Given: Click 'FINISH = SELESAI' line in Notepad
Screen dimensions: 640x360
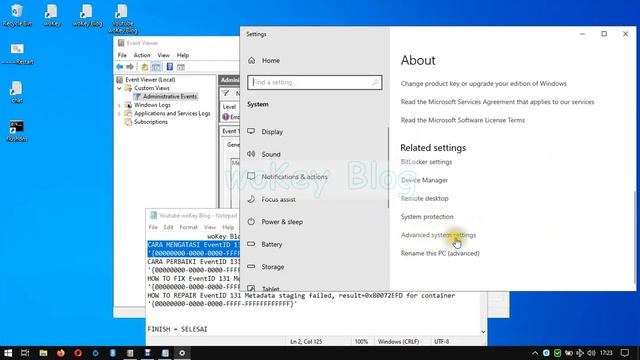Looking at the screenshot, I should (177, 329).
